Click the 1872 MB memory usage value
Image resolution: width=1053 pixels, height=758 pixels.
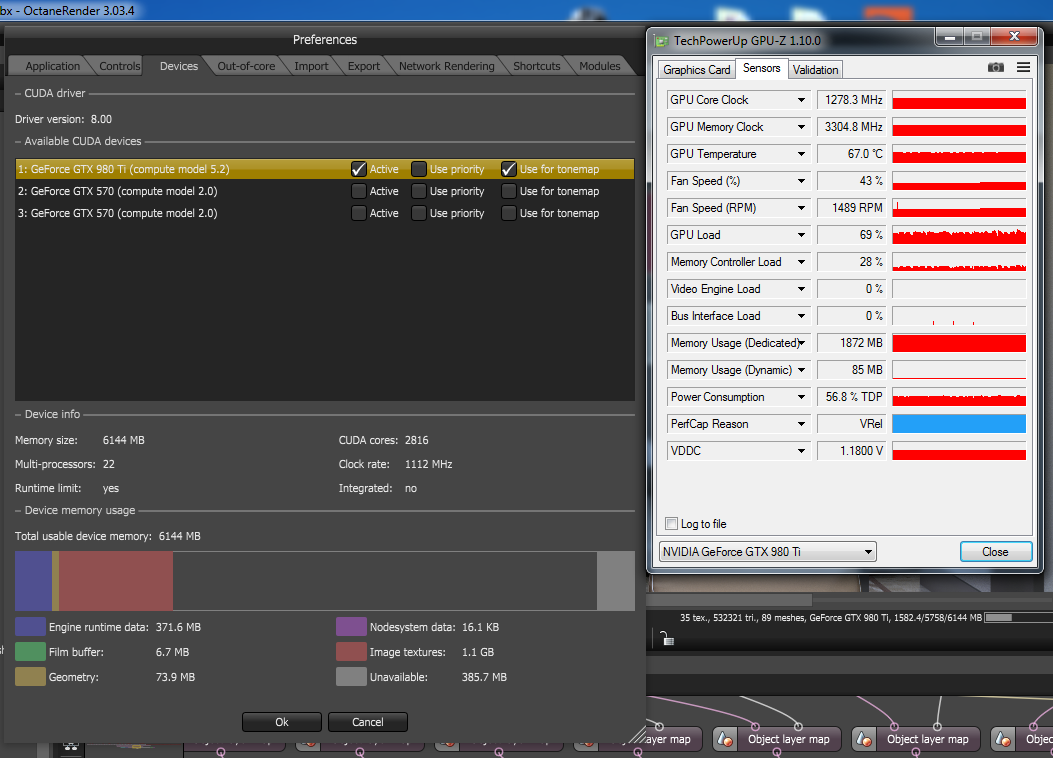(852, 343)
